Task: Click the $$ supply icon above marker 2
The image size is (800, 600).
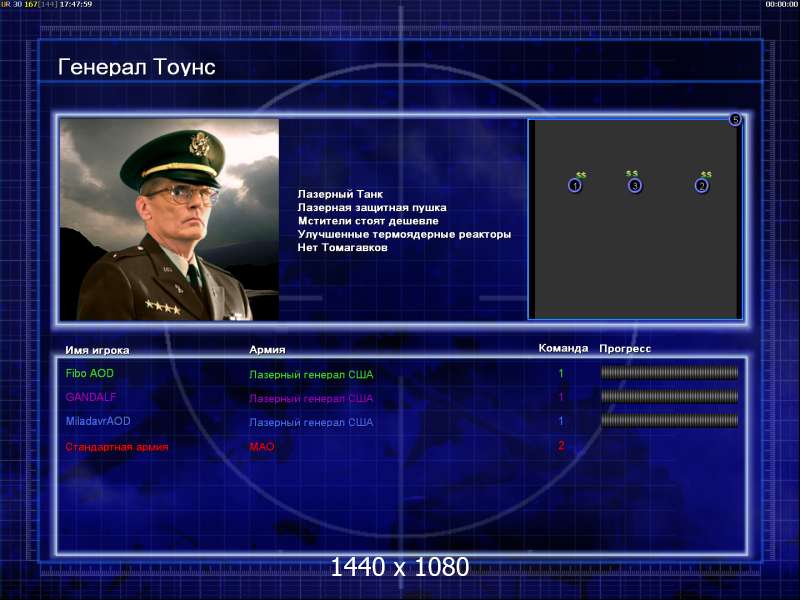Action: click(706, 174)
